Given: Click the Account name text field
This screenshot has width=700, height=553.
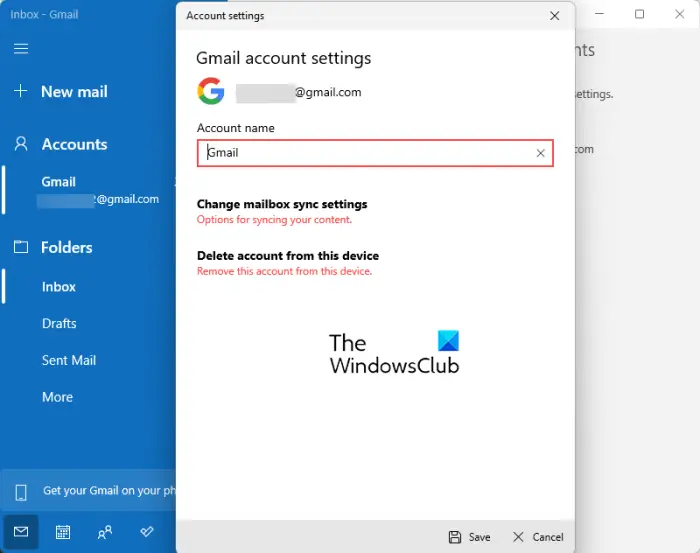Looking at the screenshot, I should (375, 153).
